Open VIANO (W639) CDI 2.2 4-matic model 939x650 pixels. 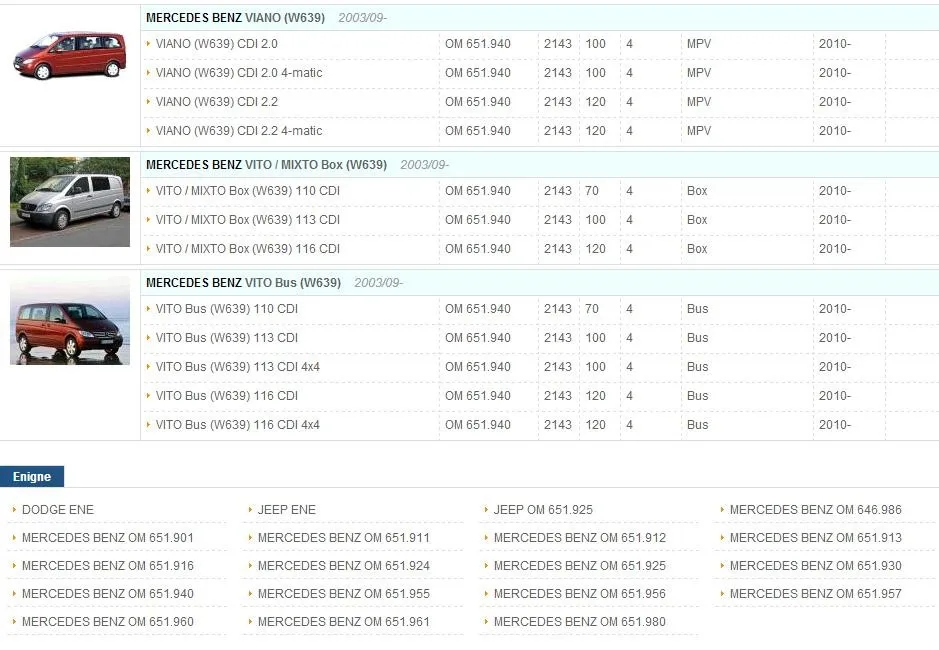239,131
